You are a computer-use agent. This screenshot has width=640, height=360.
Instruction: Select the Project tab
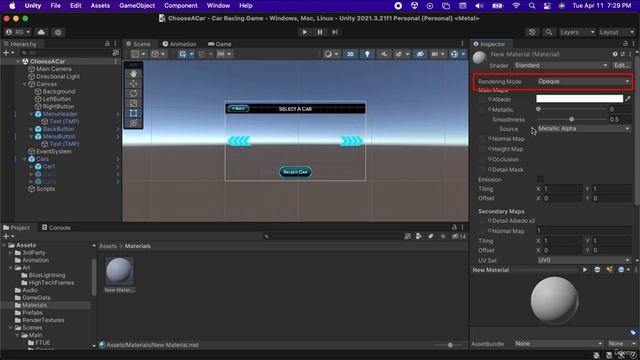(16, 228)
